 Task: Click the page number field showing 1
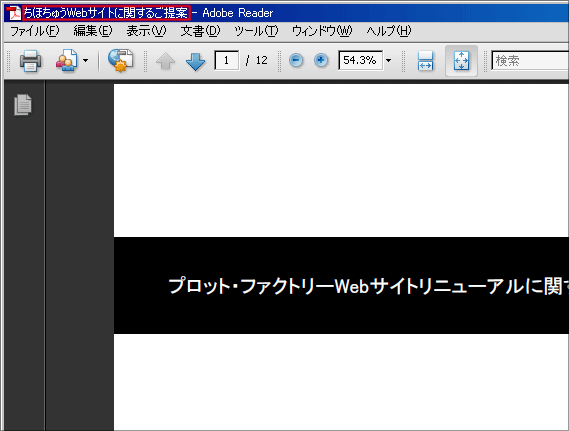click(x=226, y=60)
